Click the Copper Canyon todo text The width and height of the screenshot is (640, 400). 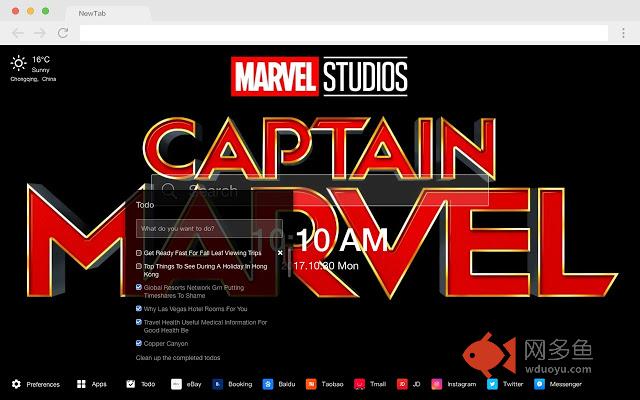(166, 344)
